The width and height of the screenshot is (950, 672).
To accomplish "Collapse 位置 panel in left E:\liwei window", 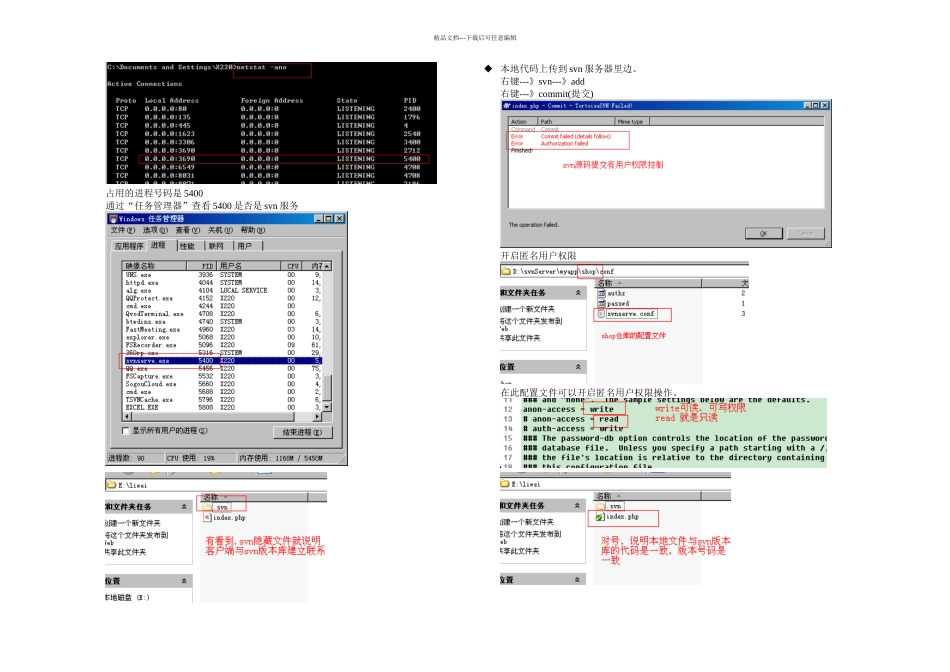I will click(x=184, y=581).
